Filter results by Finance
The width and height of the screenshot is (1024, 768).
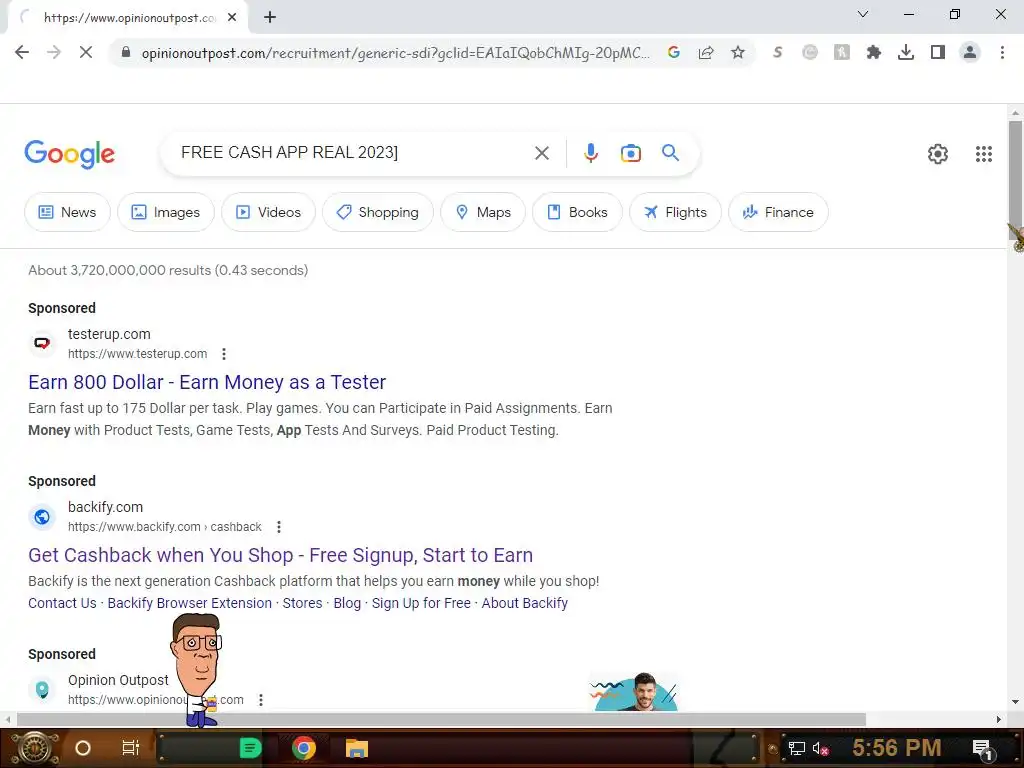point(778,212)
